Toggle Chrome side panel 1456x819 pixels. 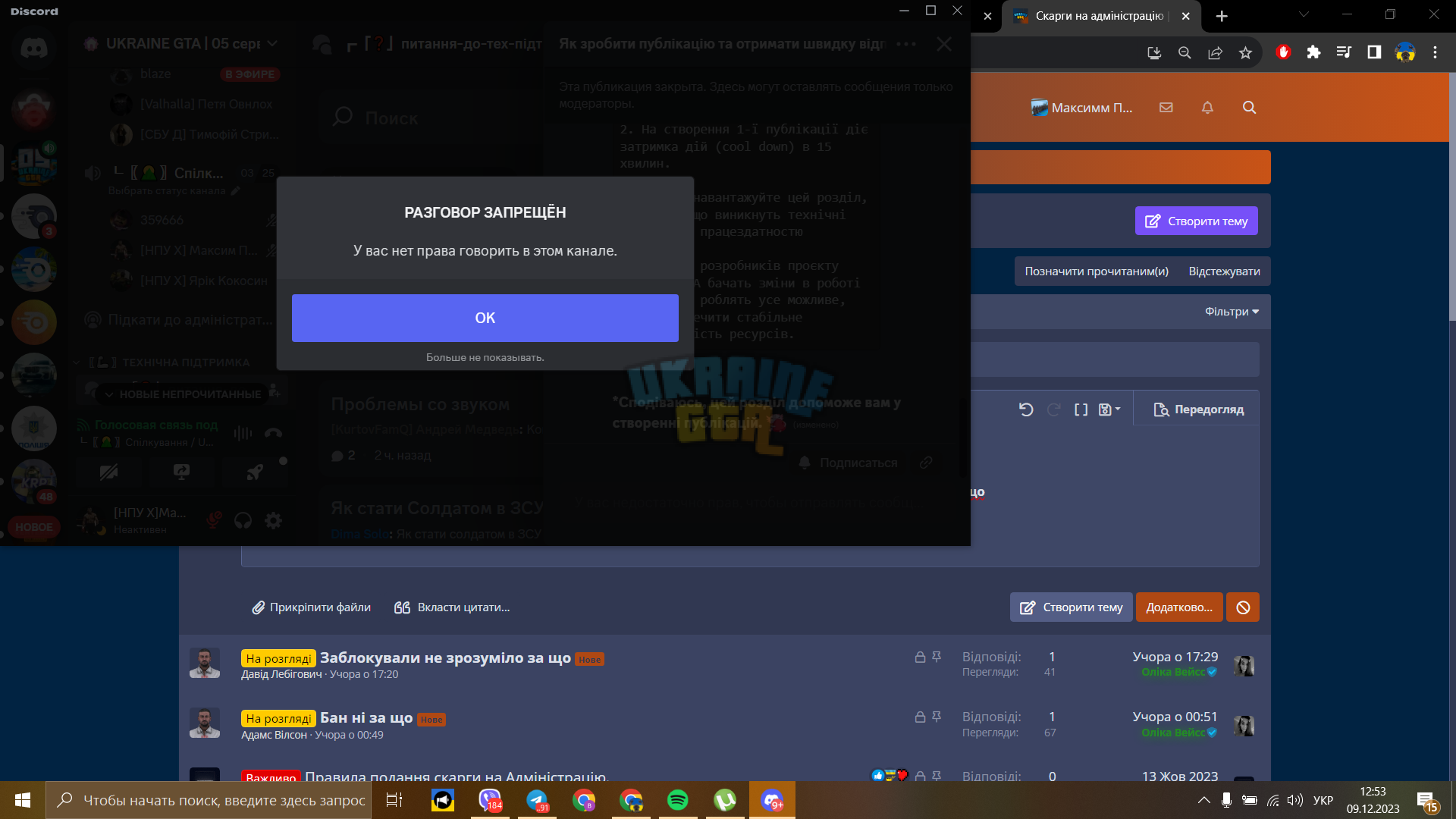[x=1374, y=52]
